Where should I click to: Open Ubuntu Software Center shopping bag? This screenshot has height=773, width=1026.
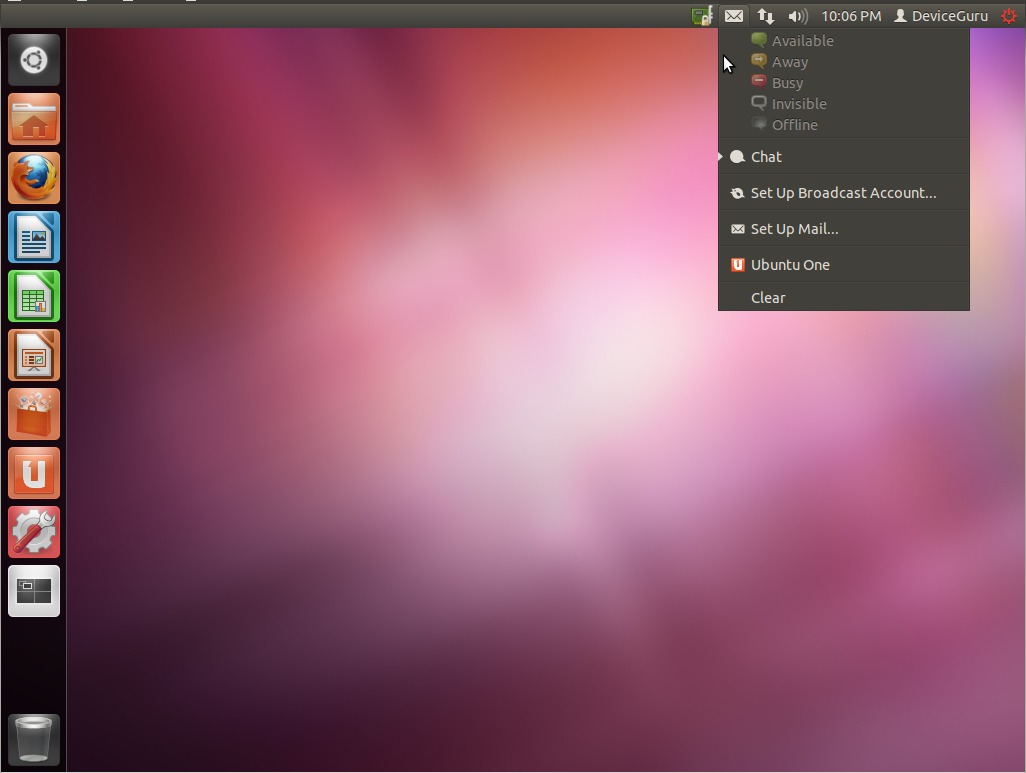pyautogui.click(x=34, y=414)
